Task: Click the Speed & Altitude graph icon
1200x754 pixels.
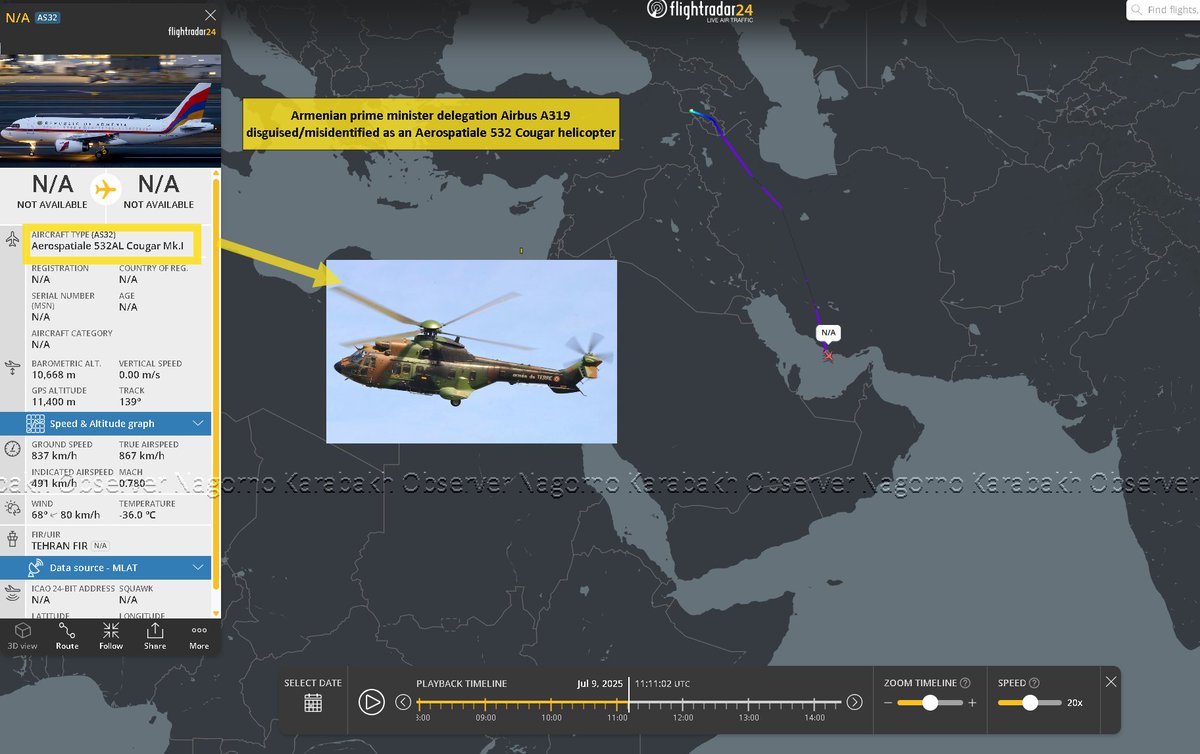Action: [36, 424]
